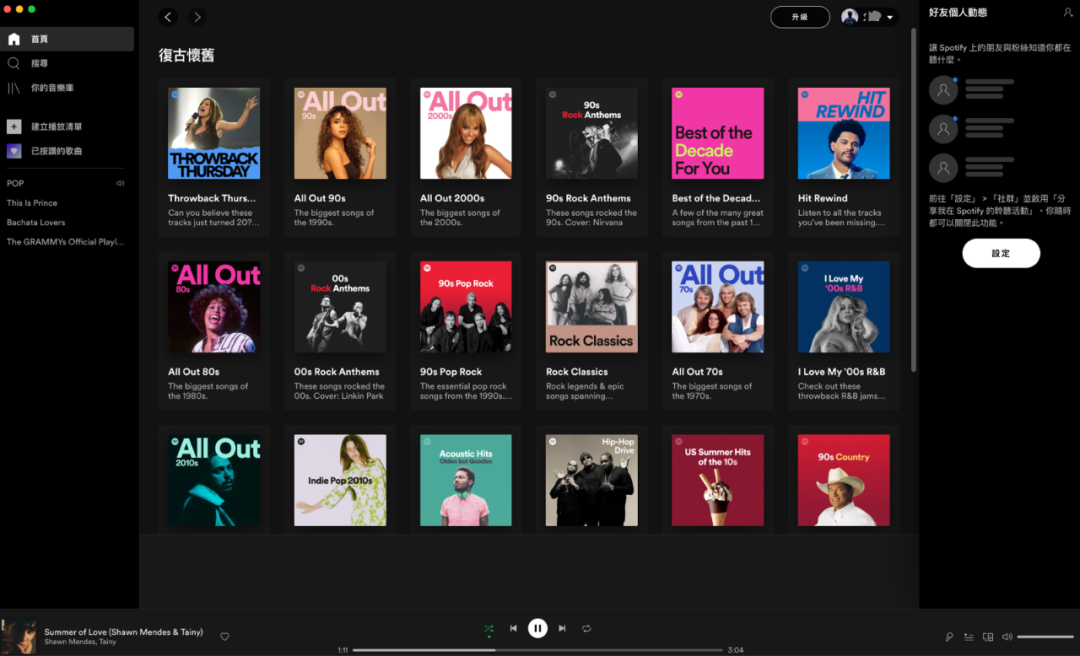Pause the currently playing track
Image resolution: width=1080 pixels, height=656 pixels.
(x=538, y=628)
